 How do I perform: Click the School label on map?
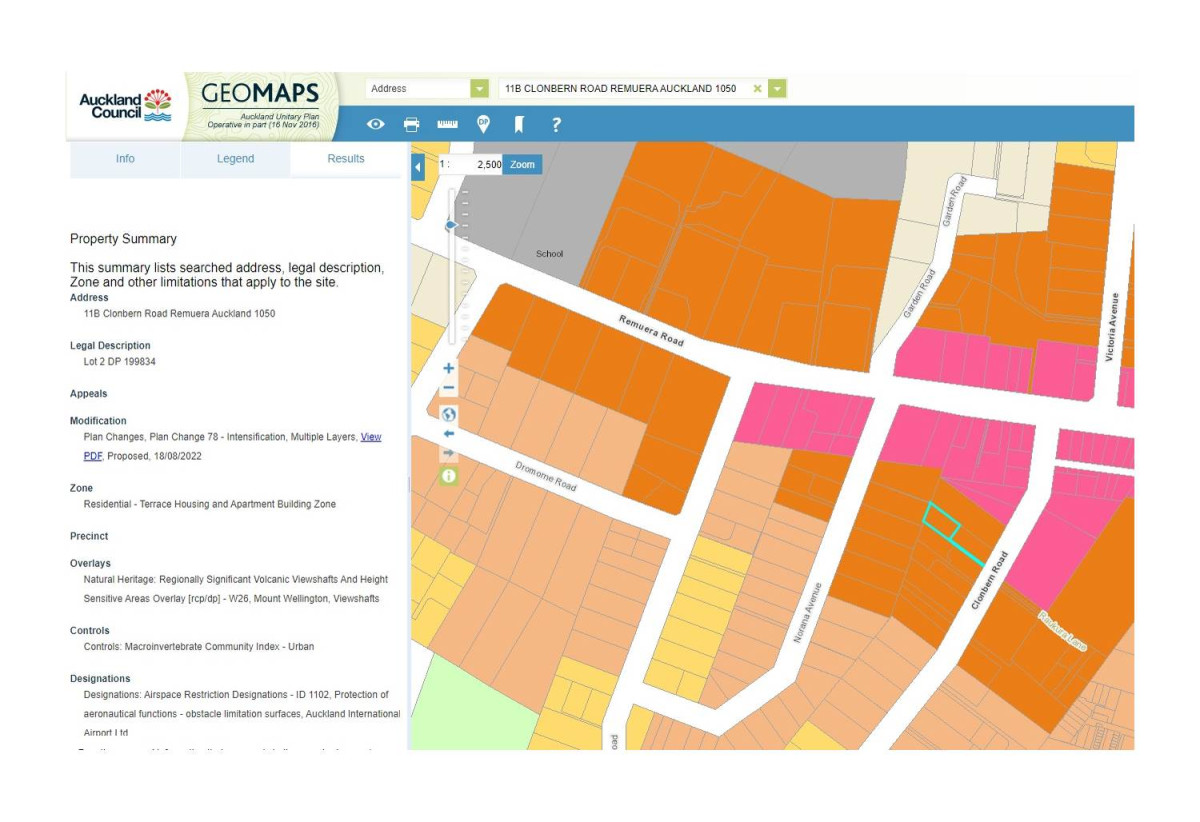tap(550, 254)
